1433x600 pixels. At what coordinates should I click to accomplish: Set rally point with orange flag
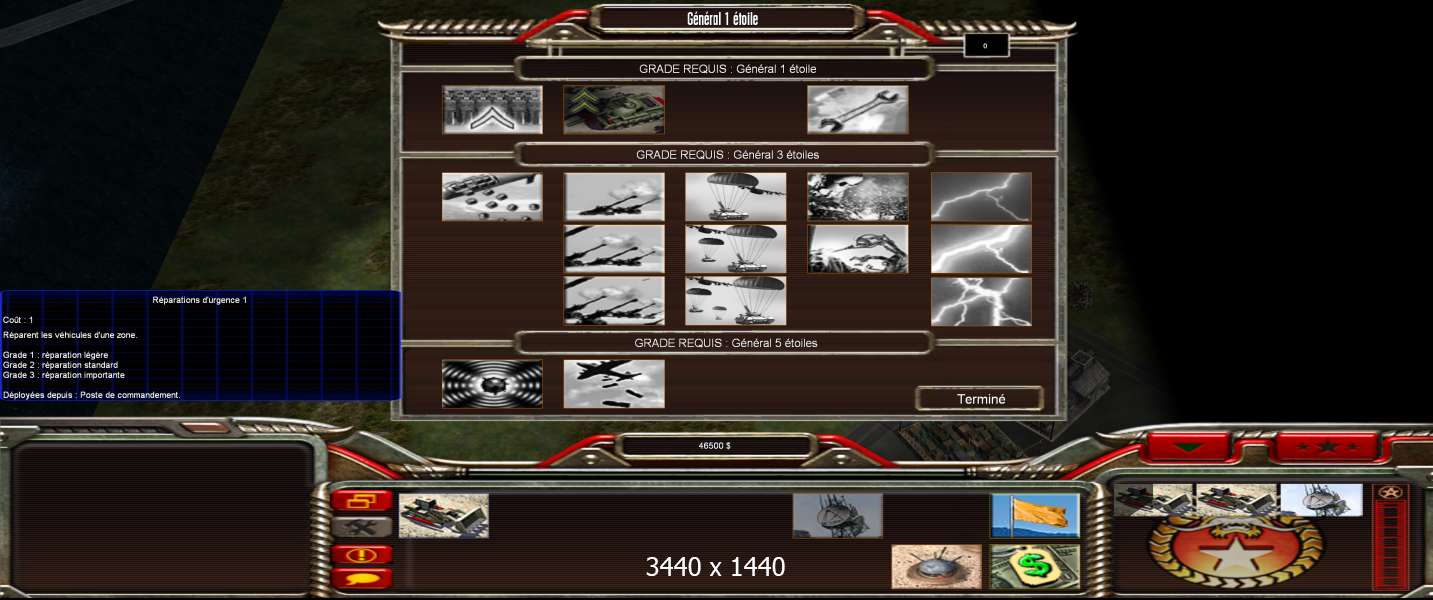(x=1035, y=515)
